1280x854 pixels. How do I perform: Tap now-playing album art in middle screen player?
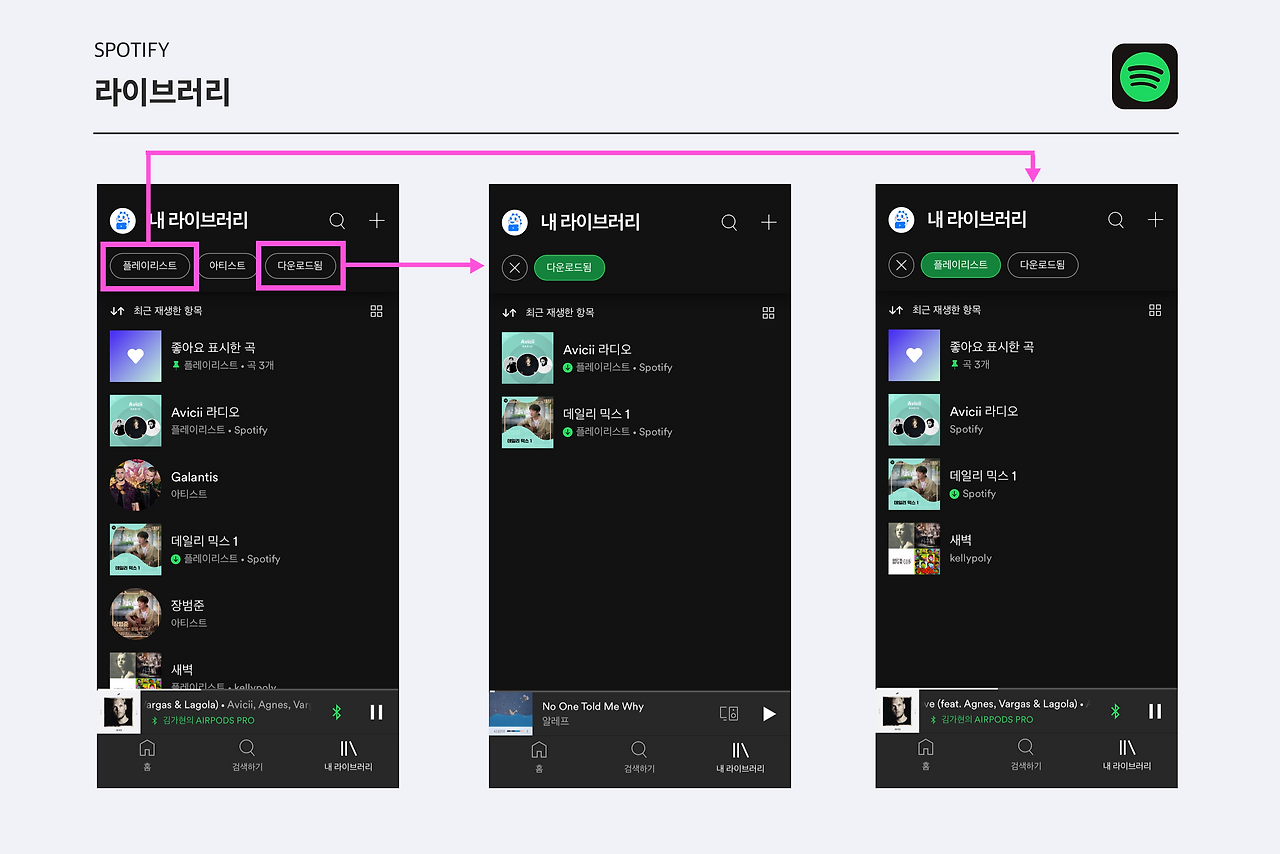click(x=510, y=713)
